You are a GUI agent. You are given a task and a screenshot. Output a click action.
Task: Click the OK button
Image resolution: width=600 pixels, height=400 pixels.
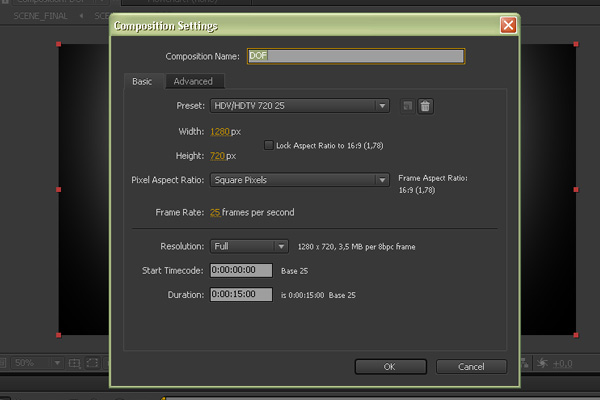tap(390, 367)
